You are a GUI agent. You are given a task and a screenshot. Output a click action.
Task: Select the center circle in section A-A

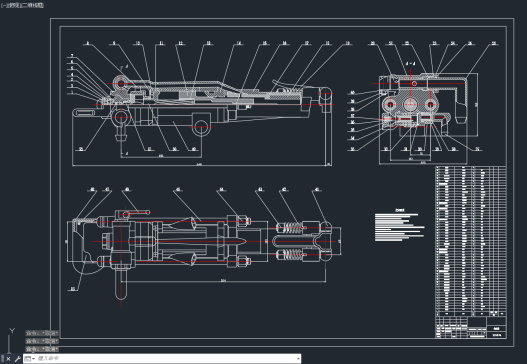[410, 105]
